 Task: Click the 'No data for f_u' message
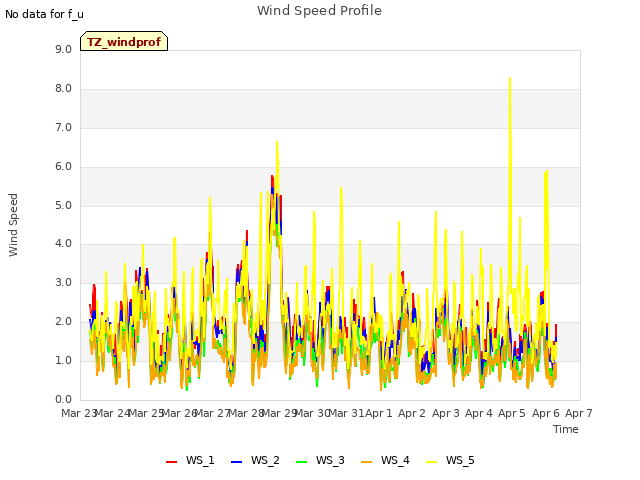[44, 14]
